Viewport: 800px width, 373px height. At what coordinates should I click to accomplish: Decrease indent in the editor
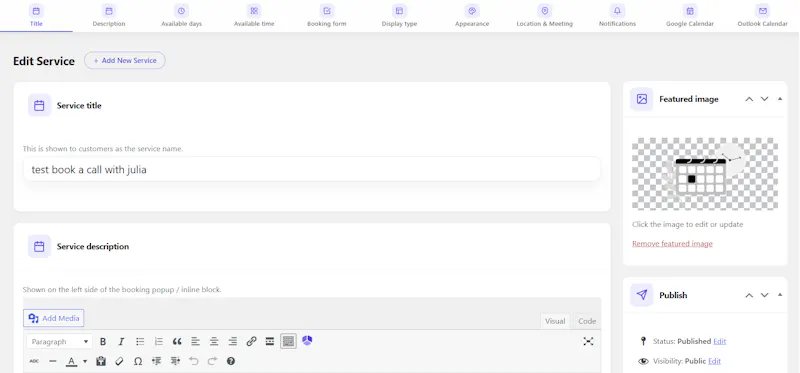tap(157, 361)
